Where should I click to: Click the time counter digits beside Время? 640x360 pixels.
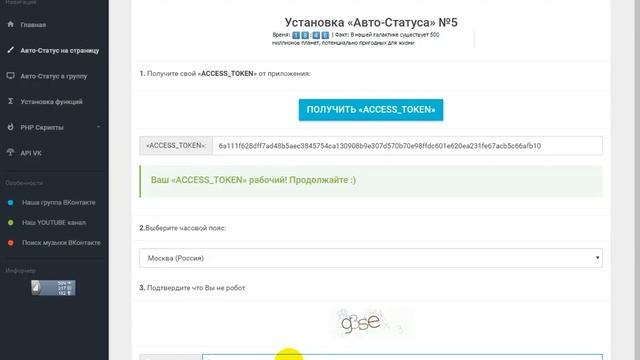point(310,35)
